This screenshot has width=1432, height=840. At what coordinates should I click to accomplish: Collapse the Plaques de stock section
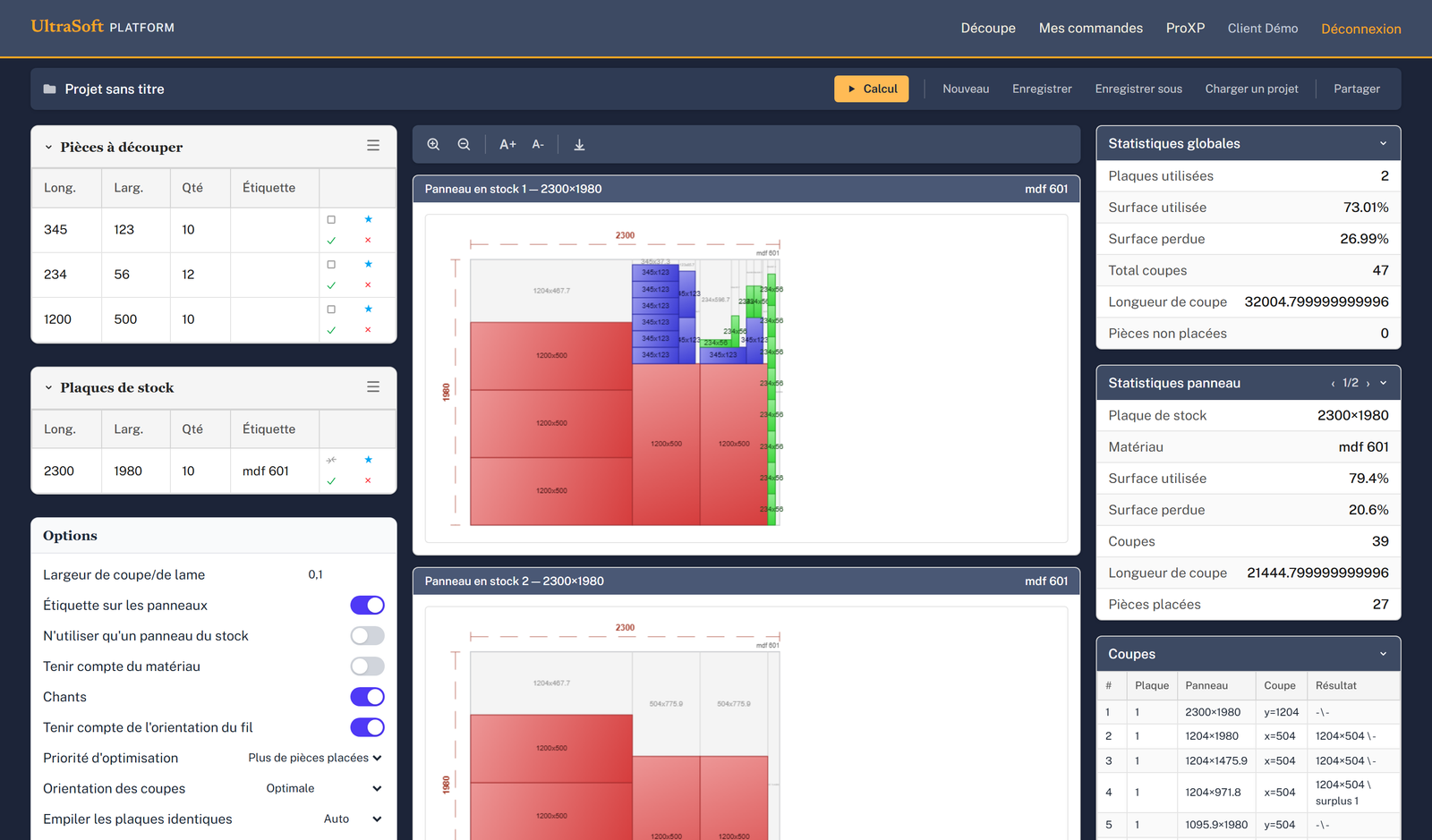48,388
